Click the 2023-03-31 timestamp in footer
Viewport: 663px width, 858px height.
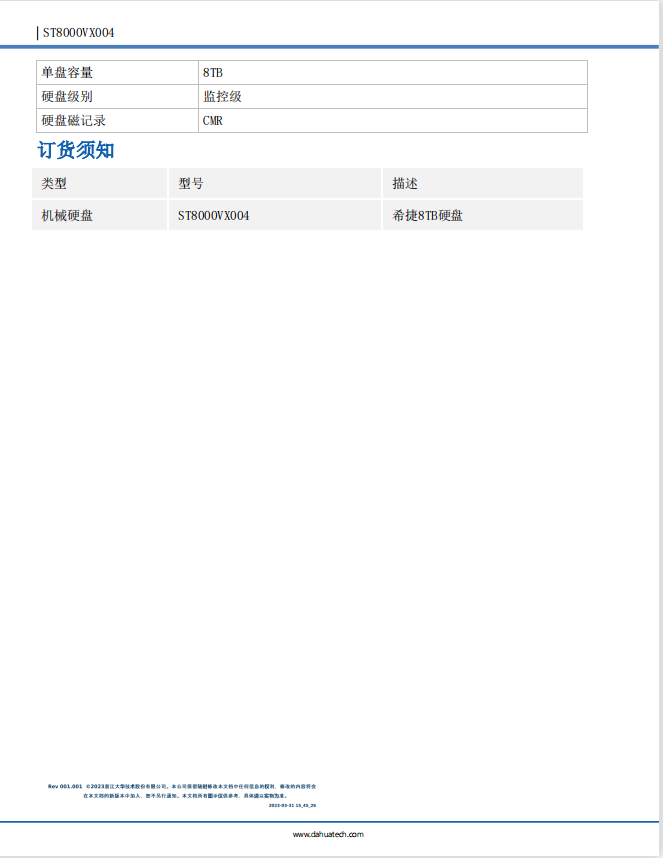point(292,805)
